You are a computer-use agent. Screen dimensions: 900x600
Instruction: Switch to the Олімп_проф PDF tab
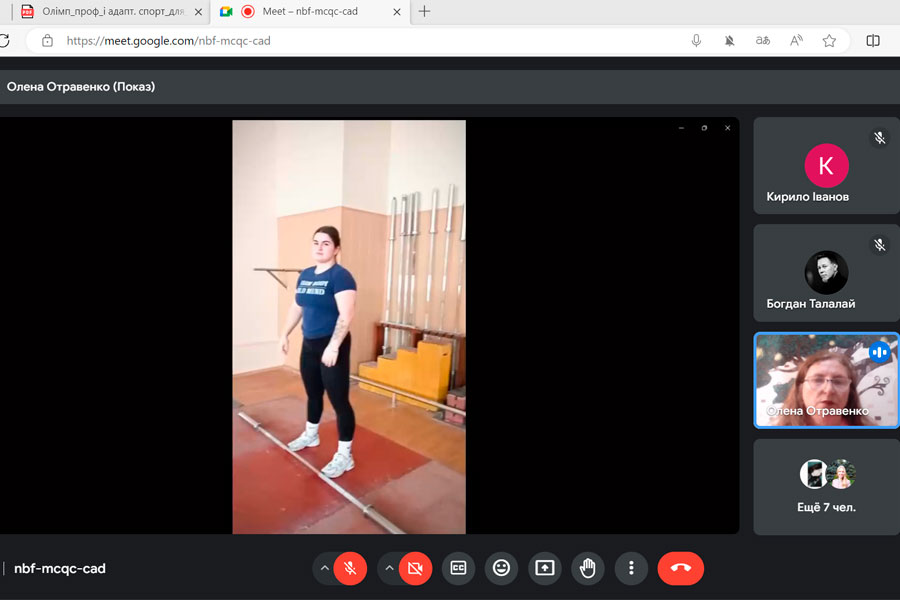(109, 11)
